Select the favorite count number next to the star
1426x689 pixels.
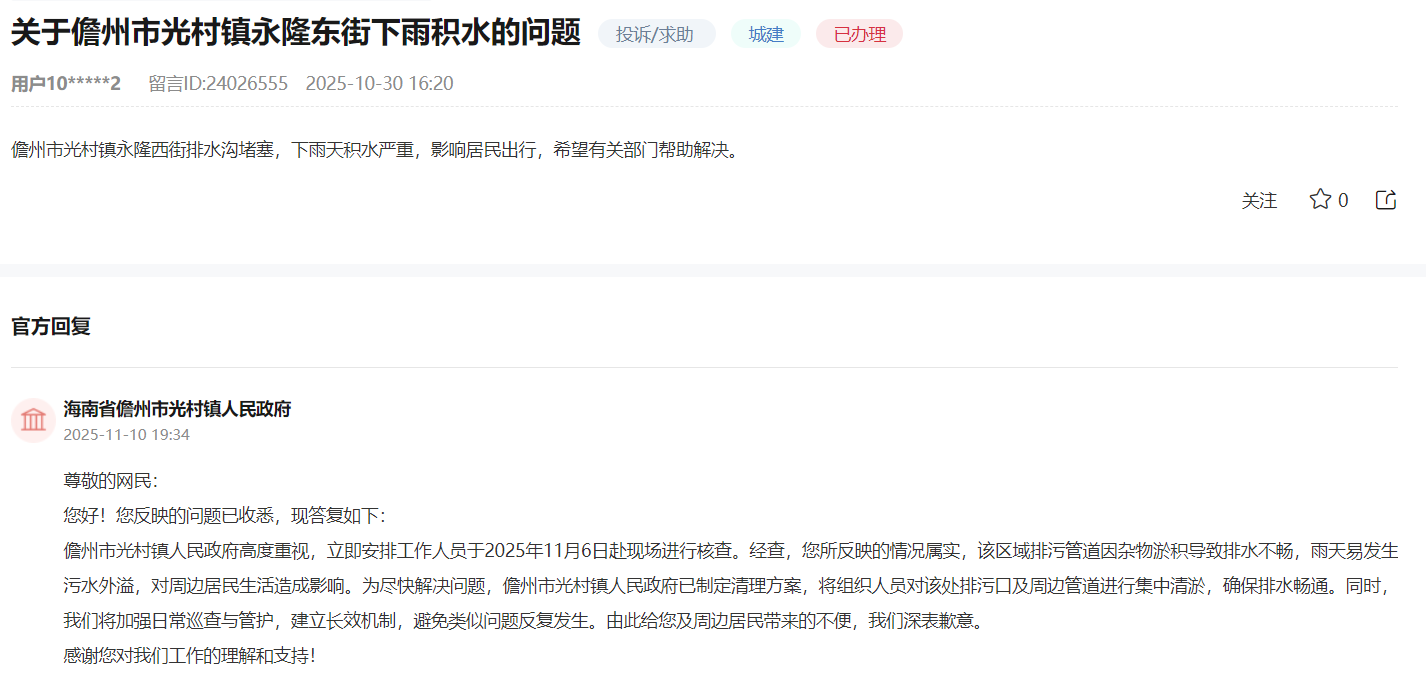pyautogui.click(x=1342, y=200)
